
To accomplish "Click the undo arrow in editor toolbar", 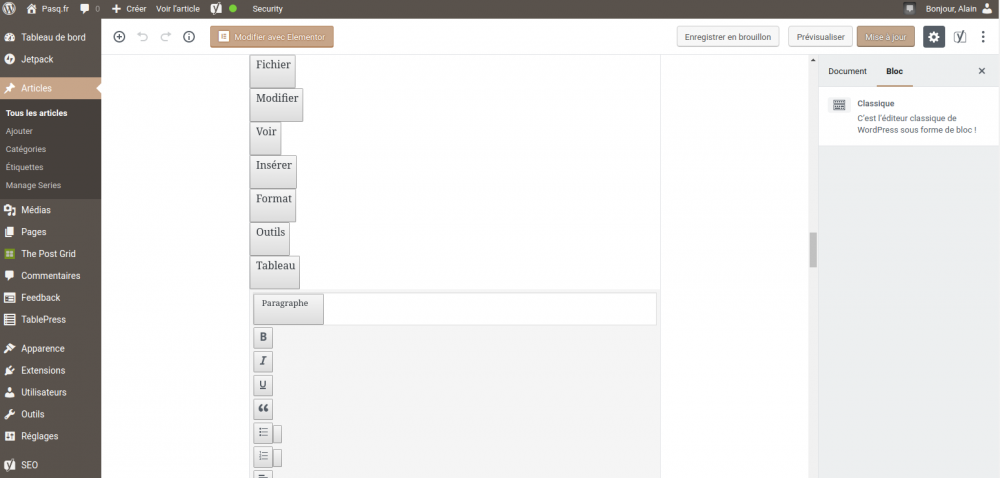I will coord(143,37).
